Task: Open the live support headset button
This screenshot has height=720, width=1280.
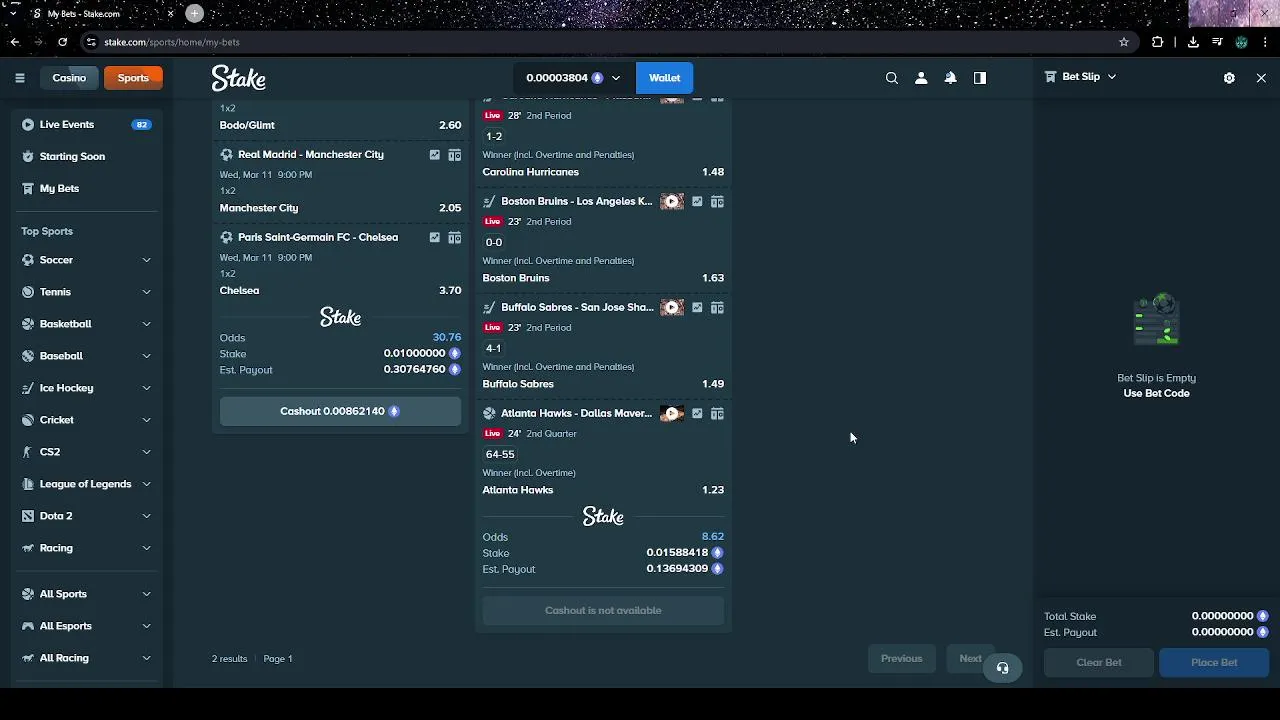Action: (x=1002, y=668)
